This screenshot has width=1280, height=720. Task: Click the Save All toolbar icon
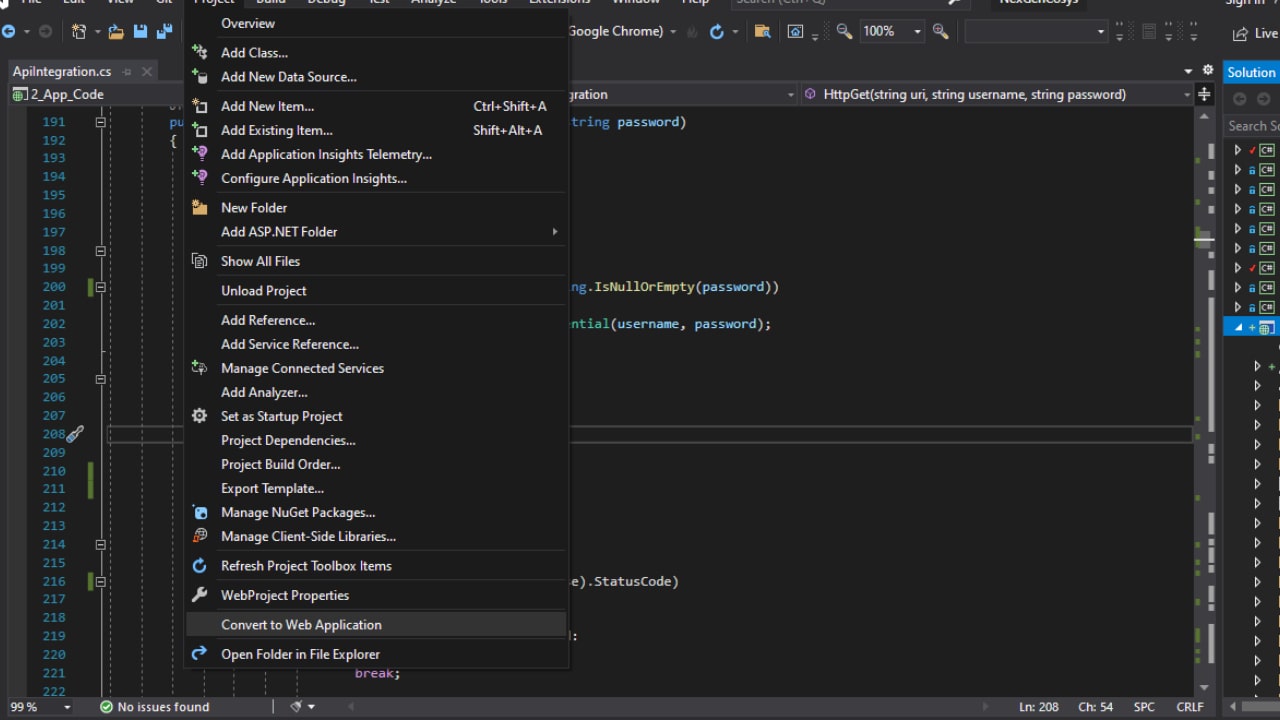click(165, 31)
